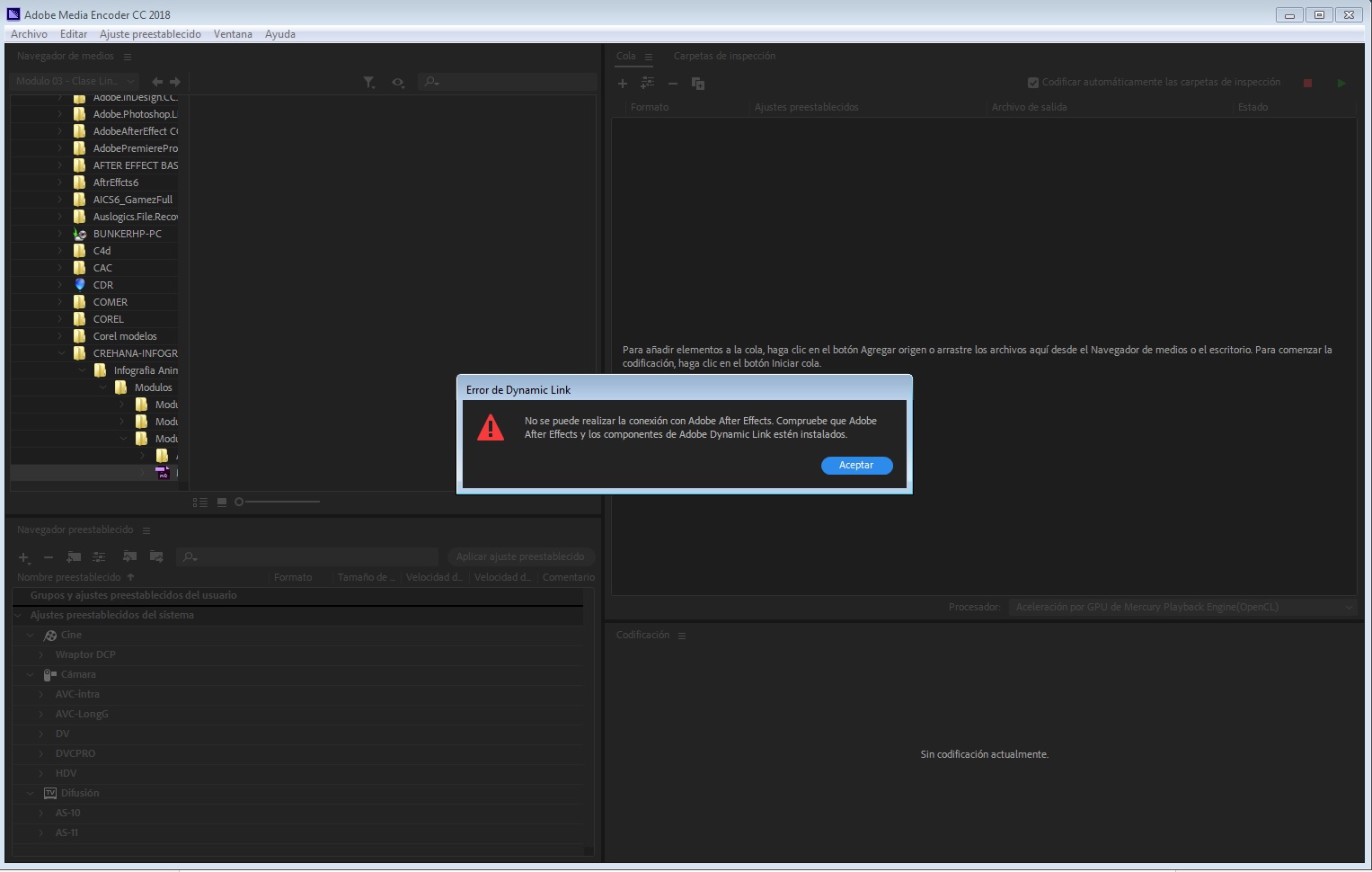Switch the media browser to list view
1372x872 pixels.
[200, 503]
